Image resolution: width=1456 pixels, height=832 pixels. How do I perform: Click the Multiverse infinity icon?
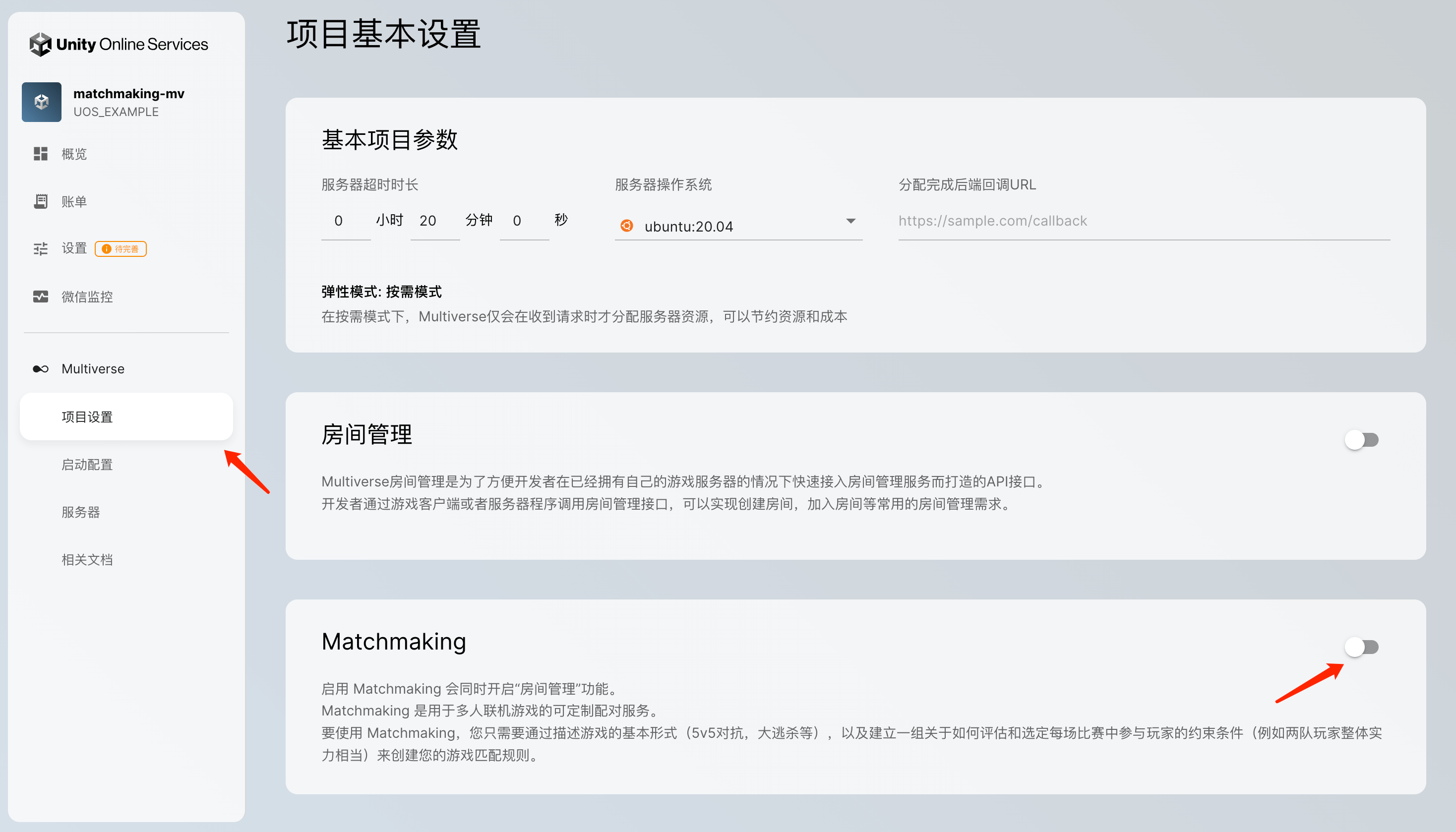click(x=40, y=368)
